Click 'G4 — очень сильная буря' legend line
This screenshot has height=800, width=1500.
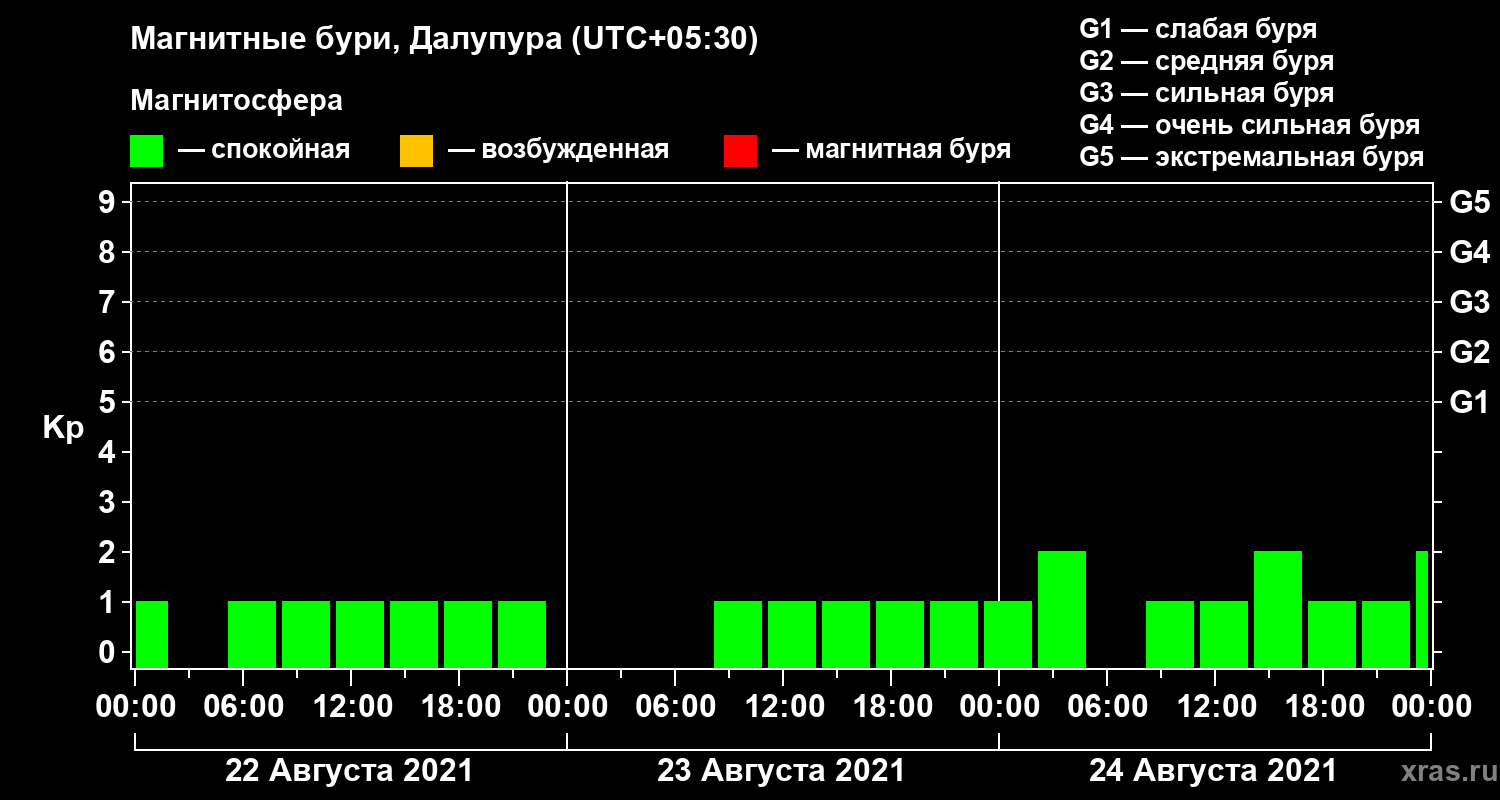tap(1250, 125)
